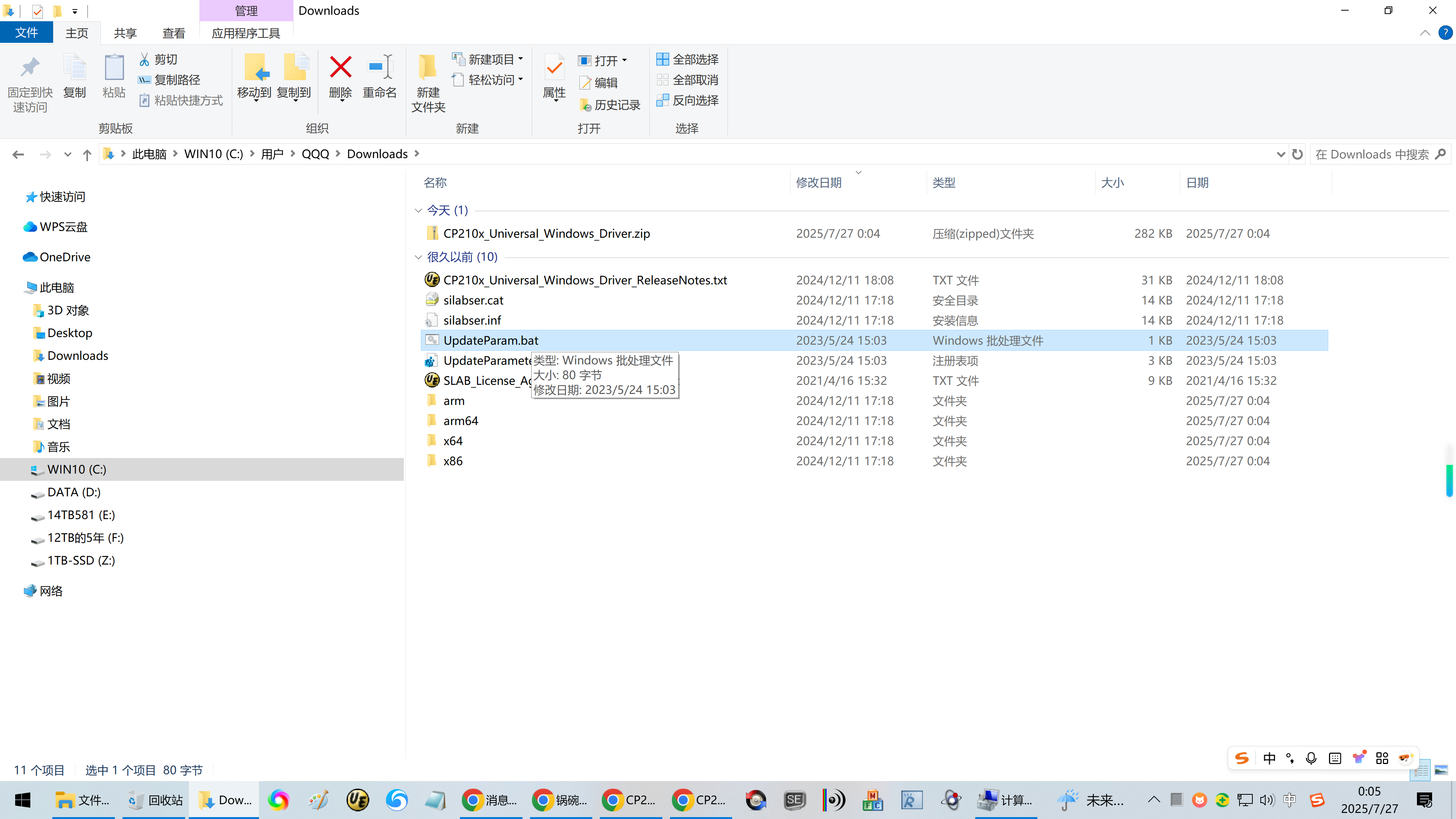Collapse the 很久以前 (10) group

[x=418, y=257]
